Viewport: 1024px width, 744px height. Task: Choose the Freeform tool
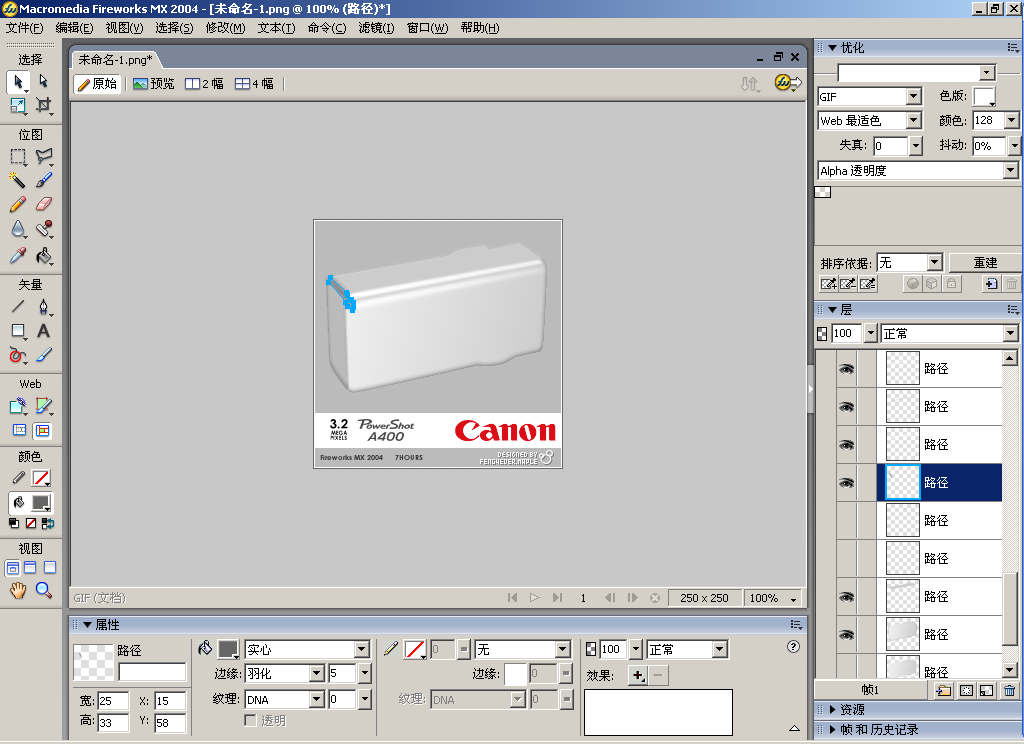[18, 355]
